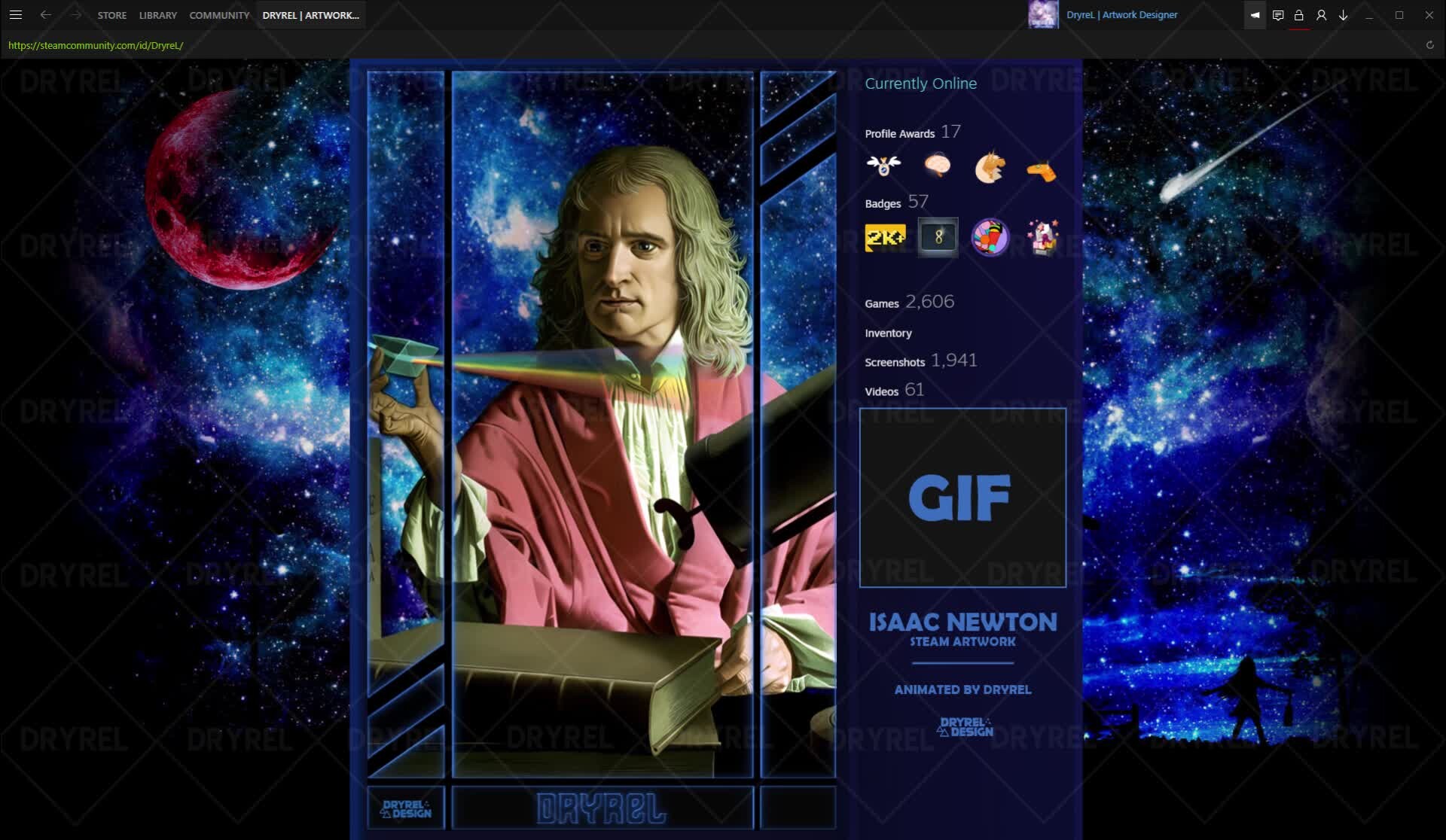Viewport: 1446px width, 840px height.
Task: Open announcements via the megaphone icon
Action: 1254,15
